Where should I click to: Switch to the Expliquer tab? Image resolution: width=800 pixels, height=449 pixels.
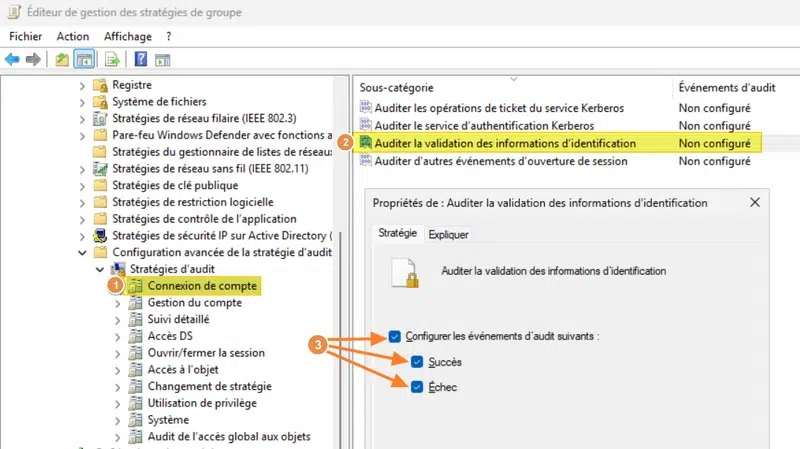[x=448, y=235]
